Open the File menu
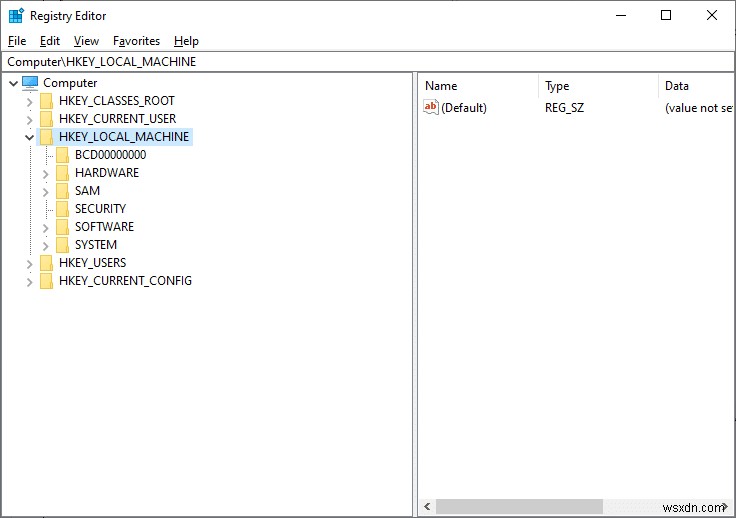Viewport: 736px width, 518px height. coord(17,41)
